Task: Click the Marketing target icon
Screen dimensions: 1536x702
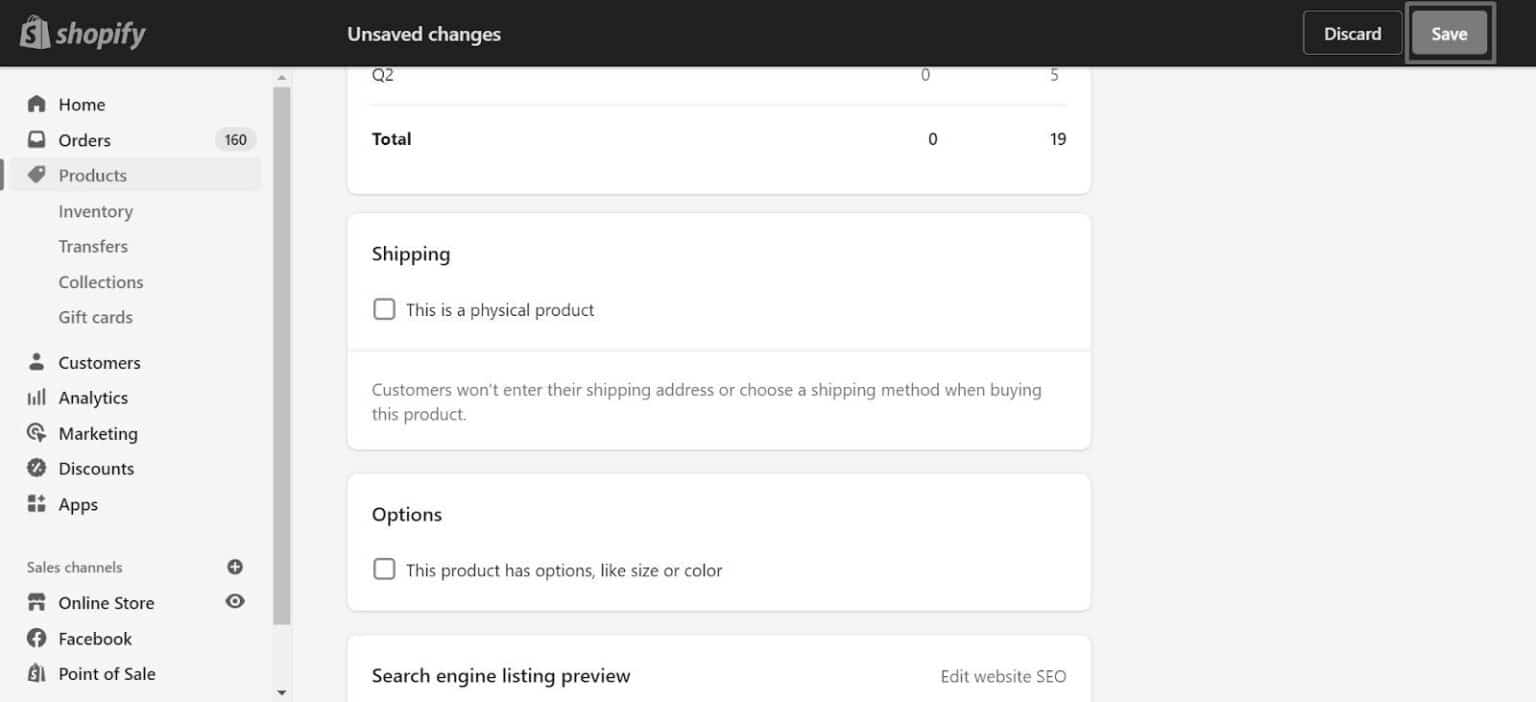Action: (37, 433)
